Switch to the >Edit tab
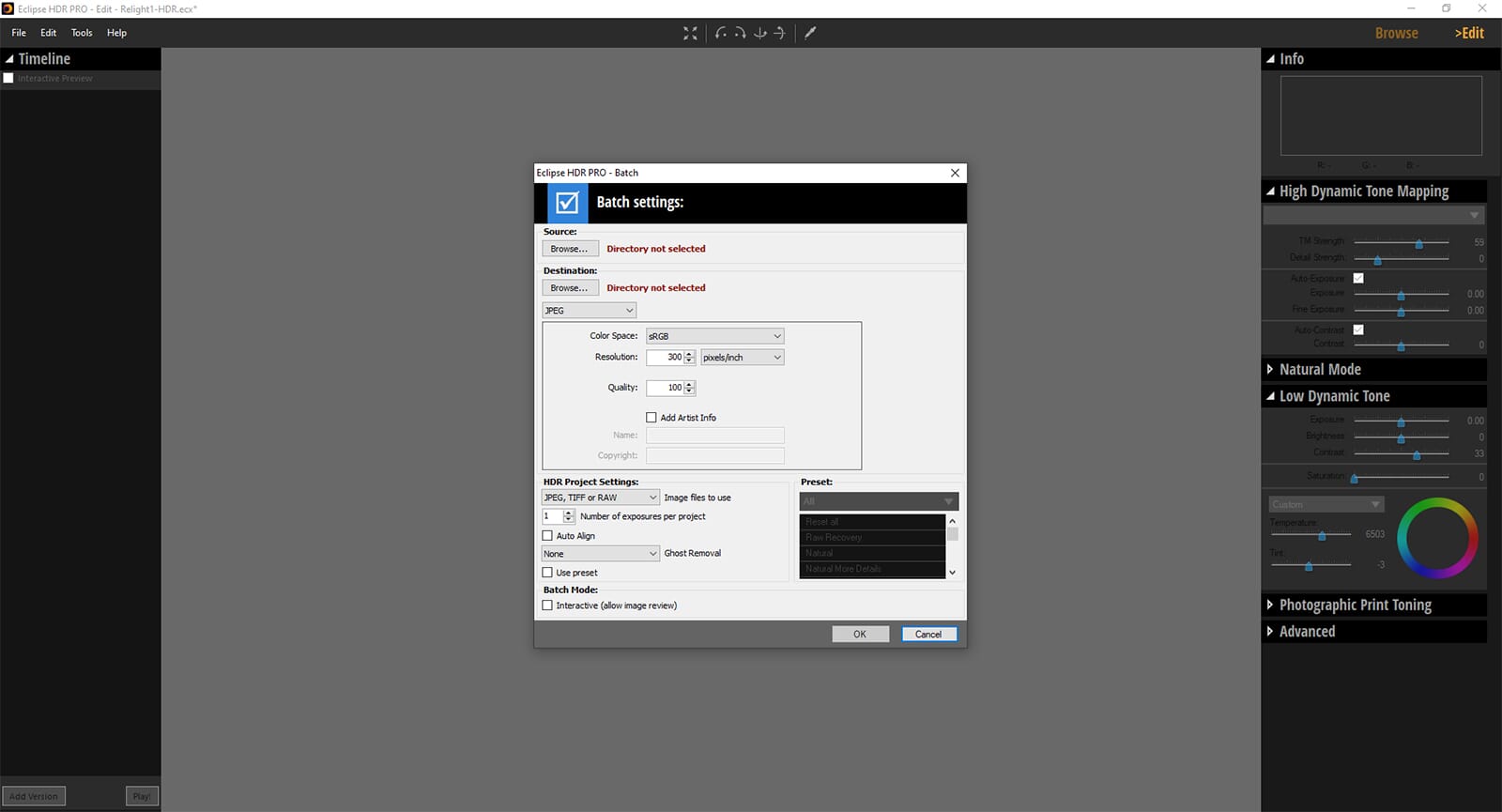Image resolution: width=1502 pixels, height=812 pixels. coord(1469,33)
